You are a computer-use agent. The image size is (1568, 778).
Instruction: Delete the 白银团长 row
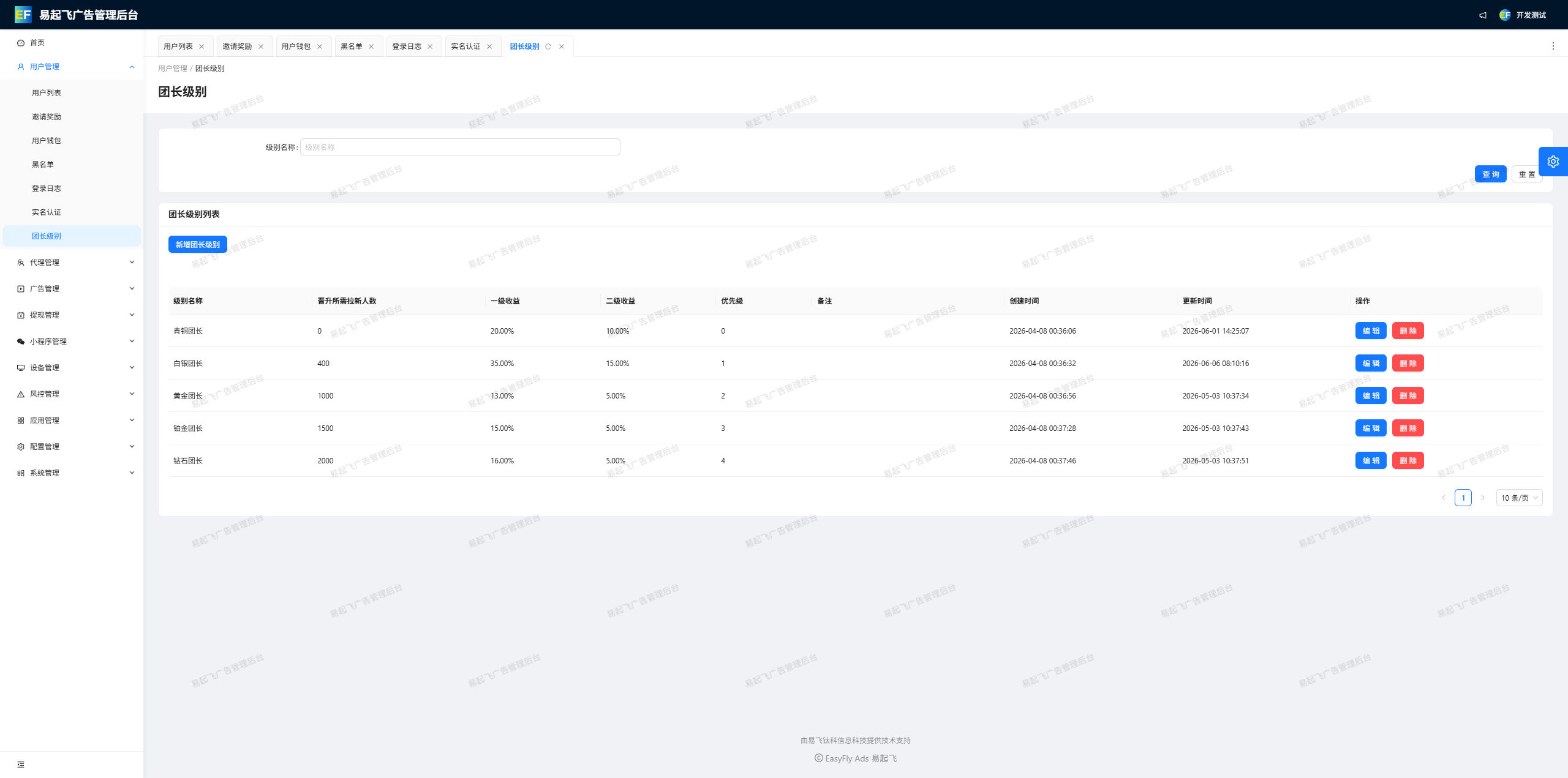point(1408,364)
